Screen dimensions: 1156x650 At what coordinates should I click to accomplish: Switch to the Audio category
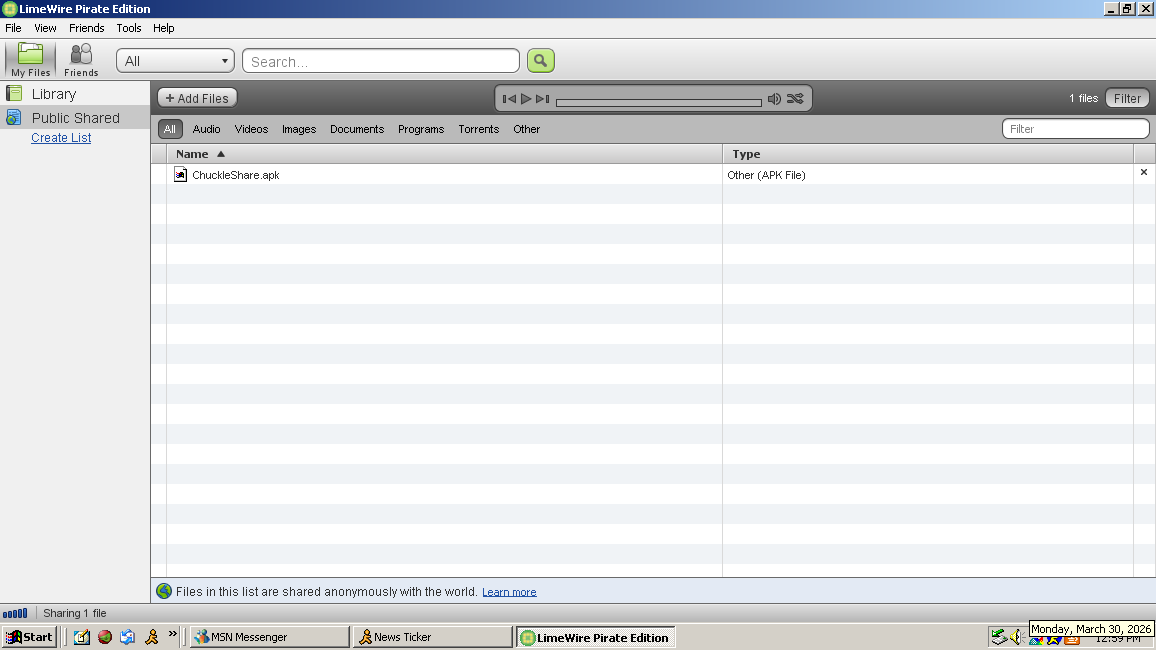(206, 129)
